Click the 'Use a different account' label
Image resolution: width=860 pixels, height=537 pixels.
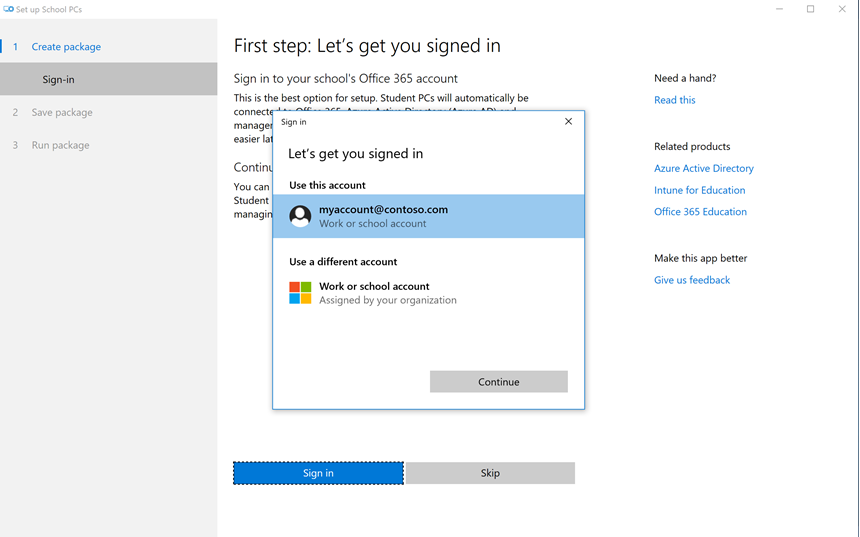[343, 262]
